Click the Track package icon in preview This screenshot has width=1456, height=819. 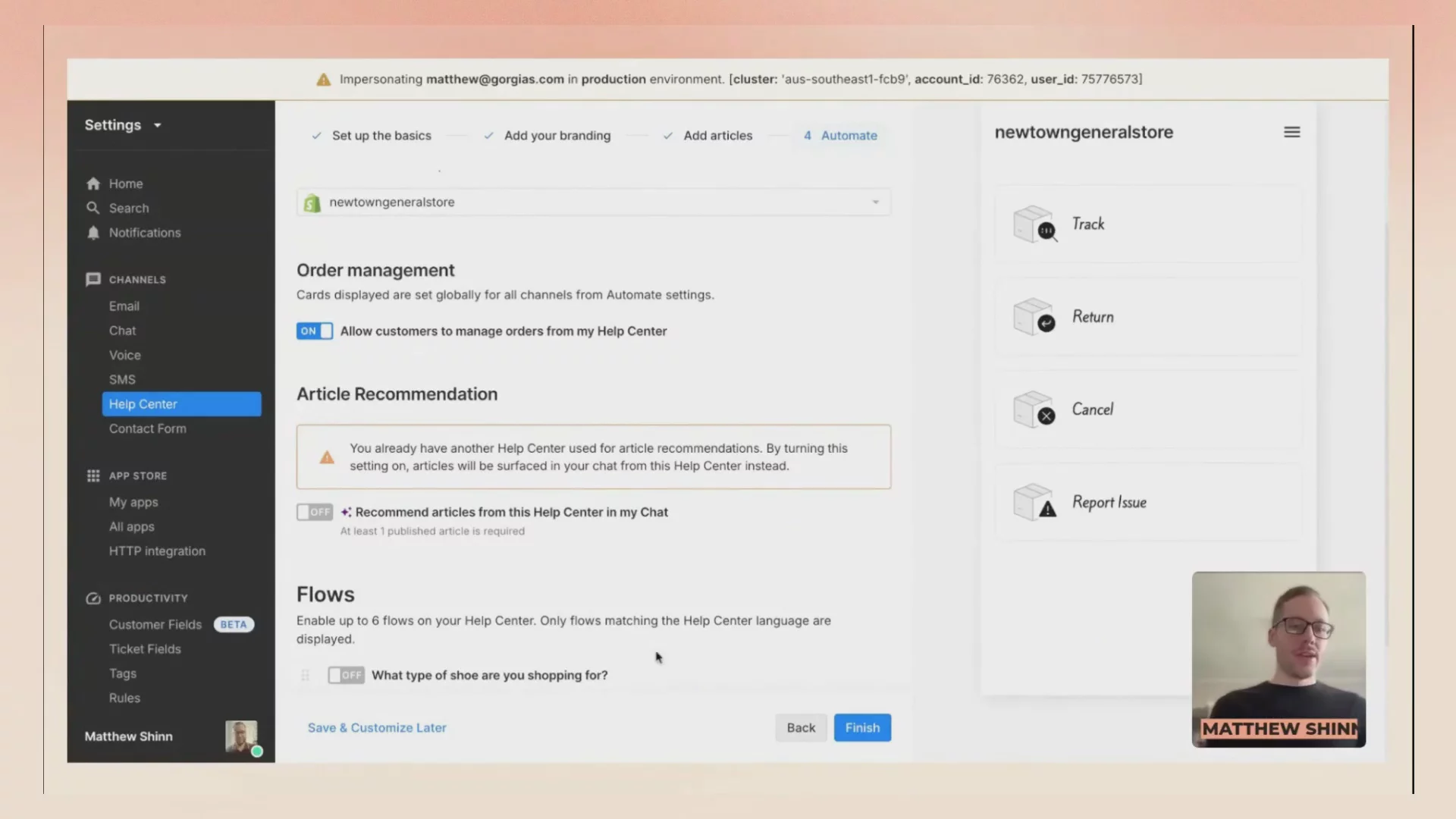pyautogui.click(x=1035, y=224)
